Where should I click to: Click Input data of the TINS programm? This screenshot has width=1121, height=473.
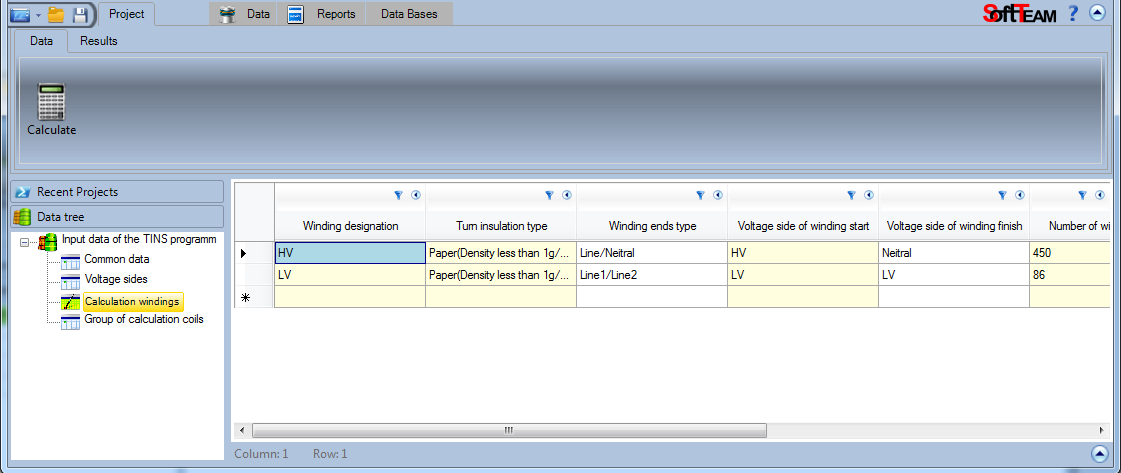click(x=139, y=239)
